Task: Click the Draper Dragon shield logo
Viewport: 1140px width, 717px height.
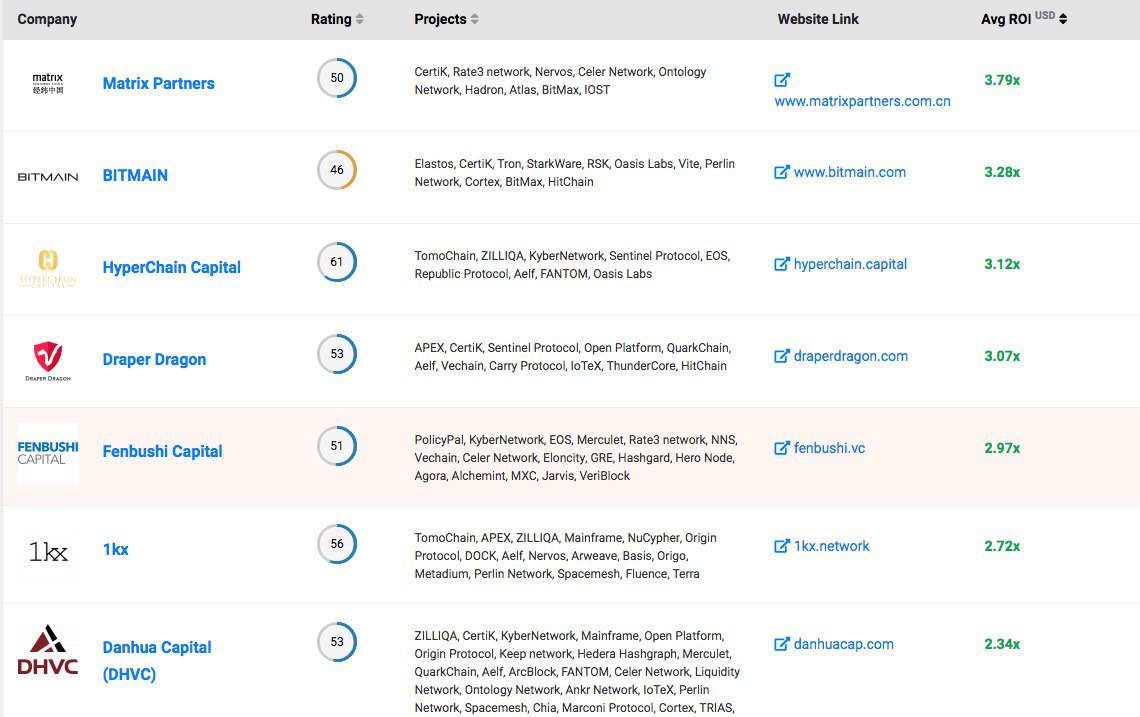Action: (x=48, y=361)
